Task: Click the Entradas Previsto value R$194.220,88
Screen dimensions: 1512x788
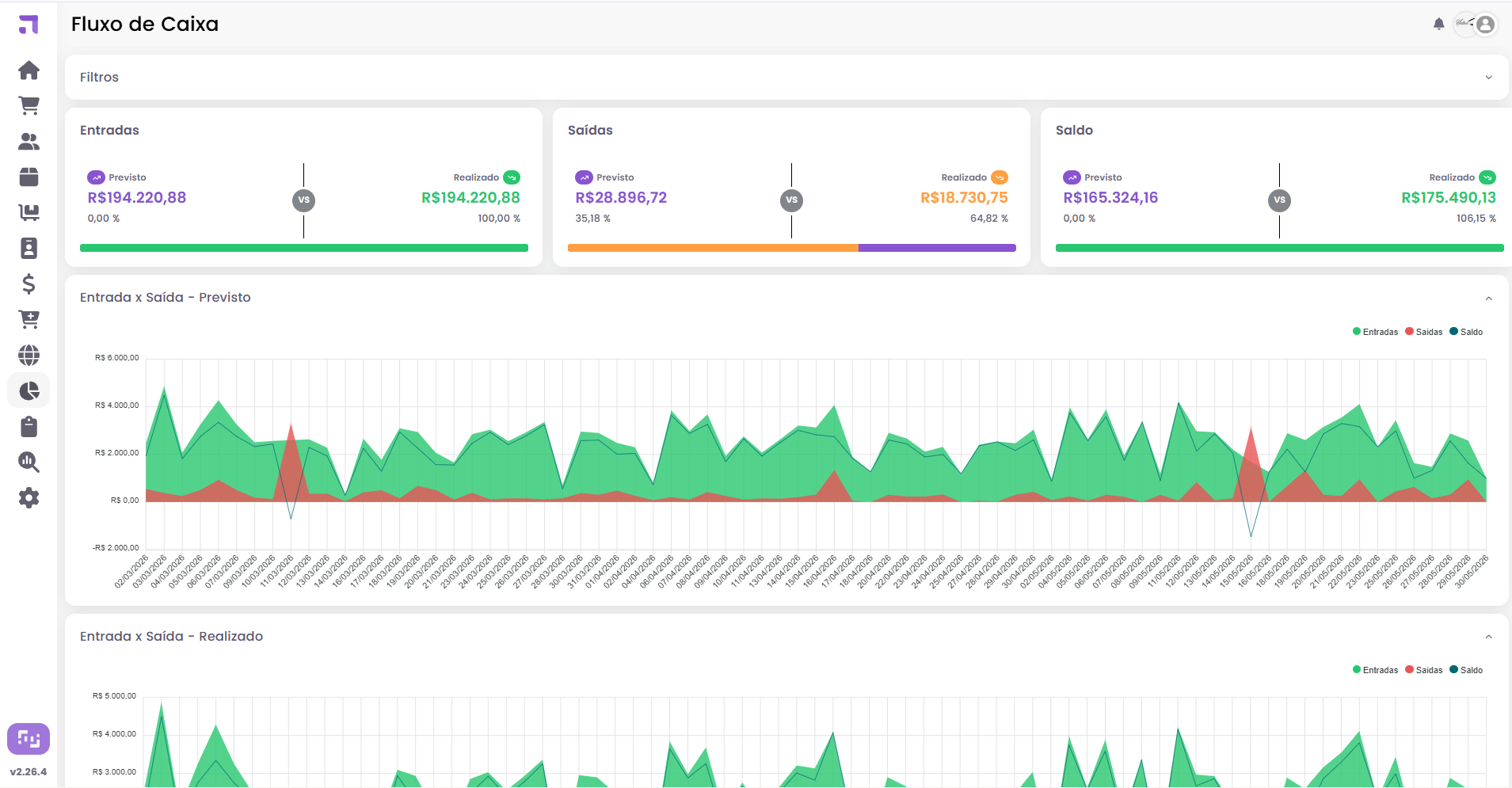Action: 137,197
